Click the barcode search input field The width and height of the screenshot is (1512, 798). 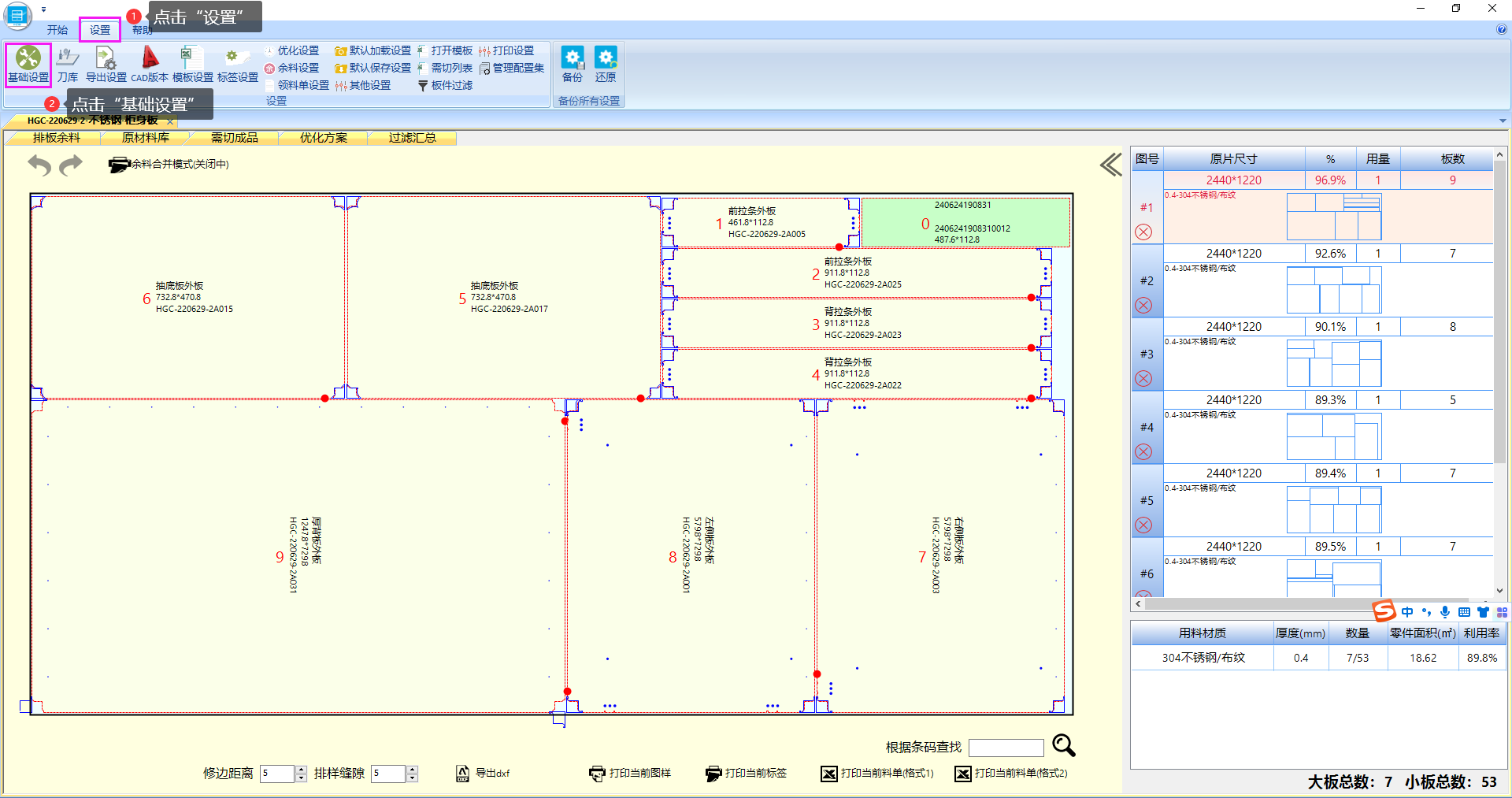1006,748
